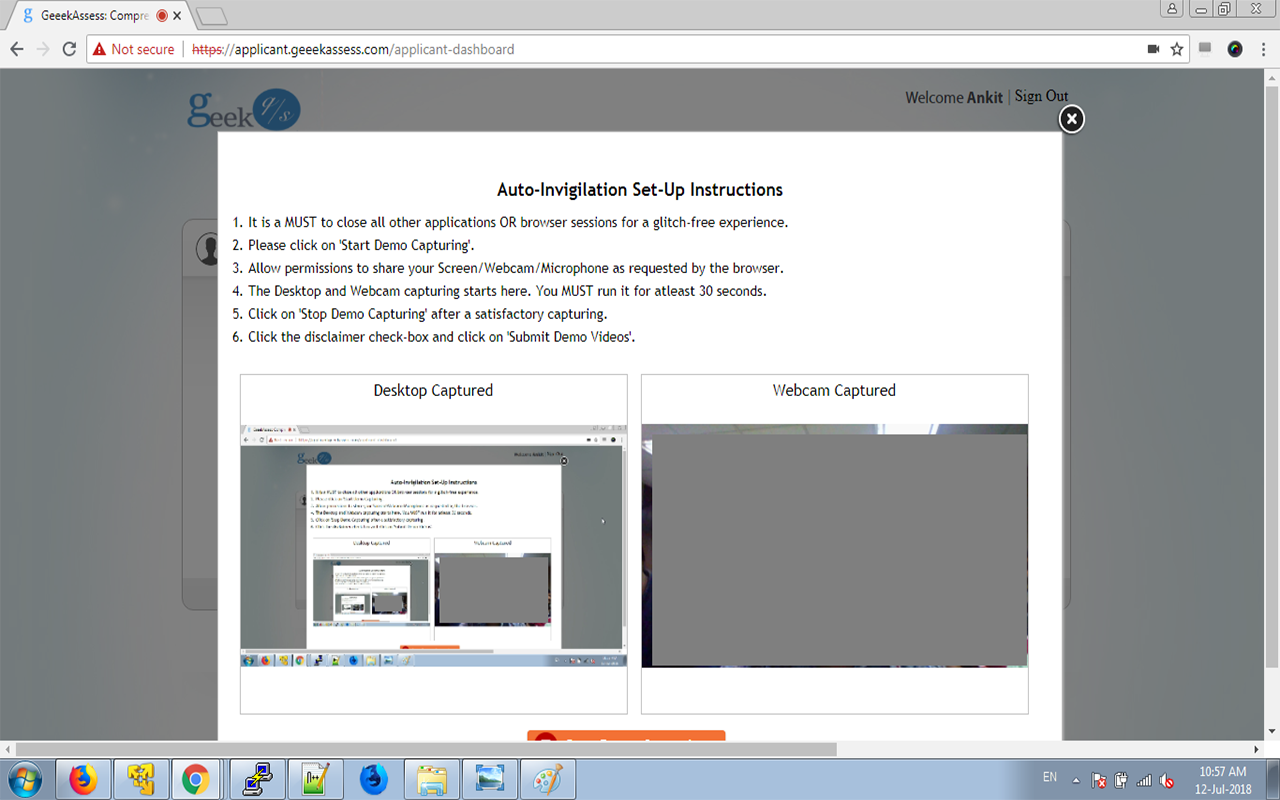Open the picture viewer taskbar icon

(x=490, y=779)
